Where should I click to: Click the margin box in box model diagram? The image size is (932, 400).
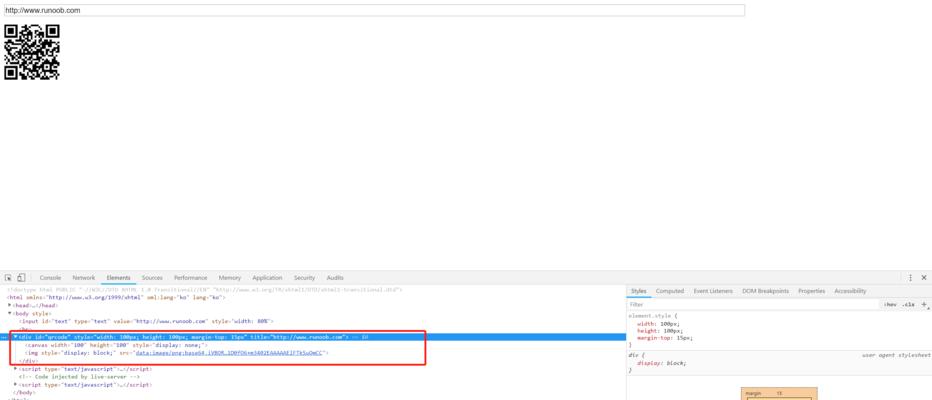pyautogui.click(x=779, y=394)
